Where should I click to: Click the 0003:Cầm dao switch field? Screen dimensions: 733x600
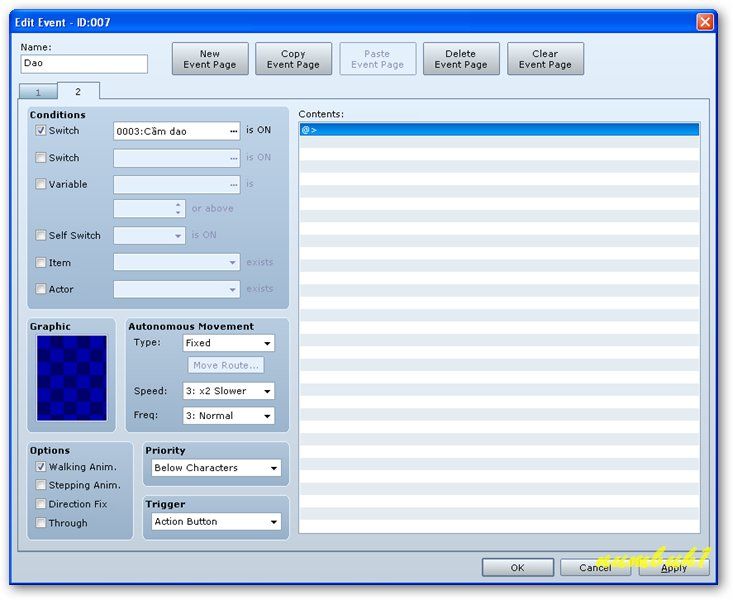(x=177, y=131)
